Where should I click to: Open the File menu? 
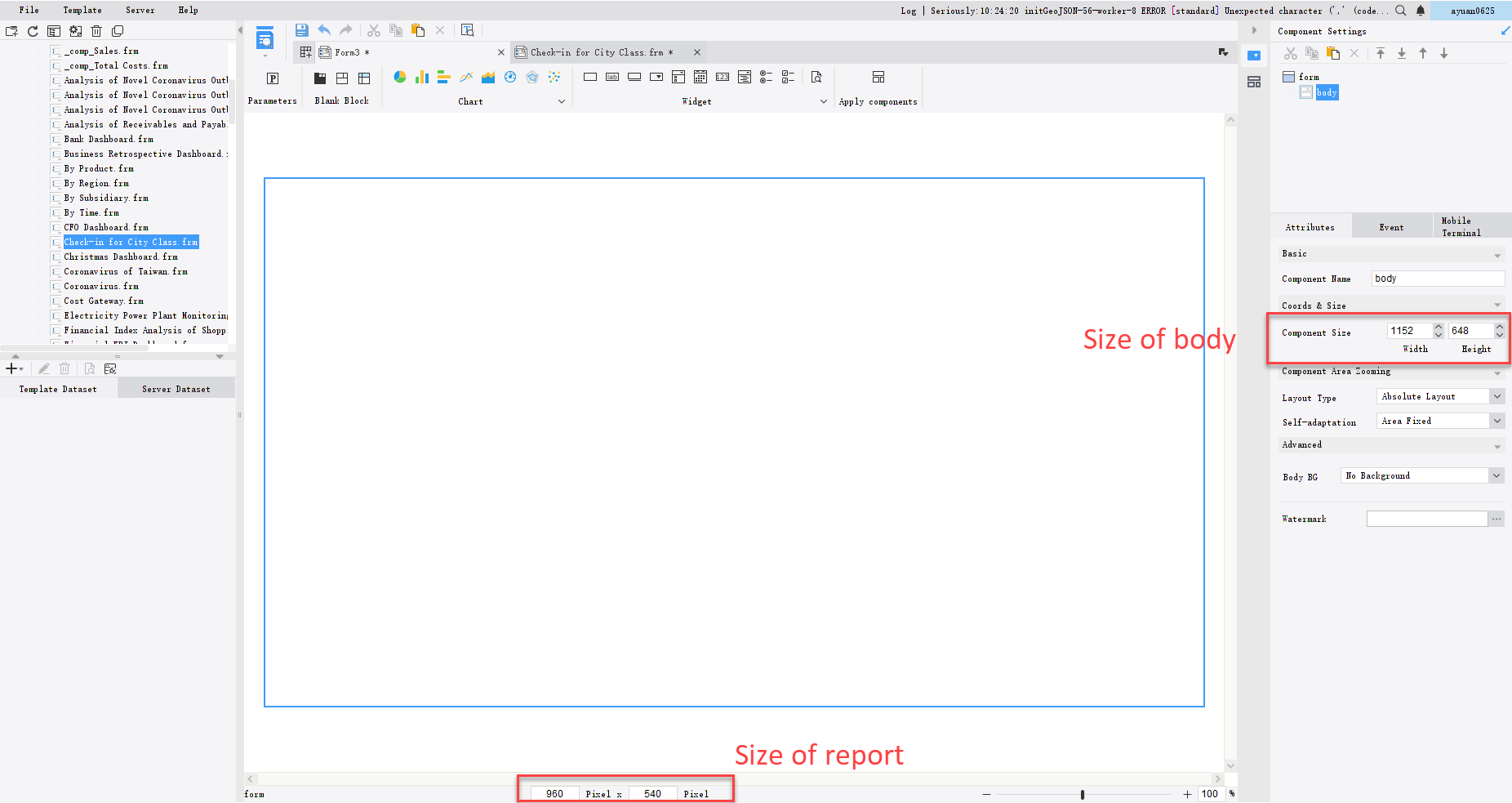pyautogui.click(x=29, y=10)
